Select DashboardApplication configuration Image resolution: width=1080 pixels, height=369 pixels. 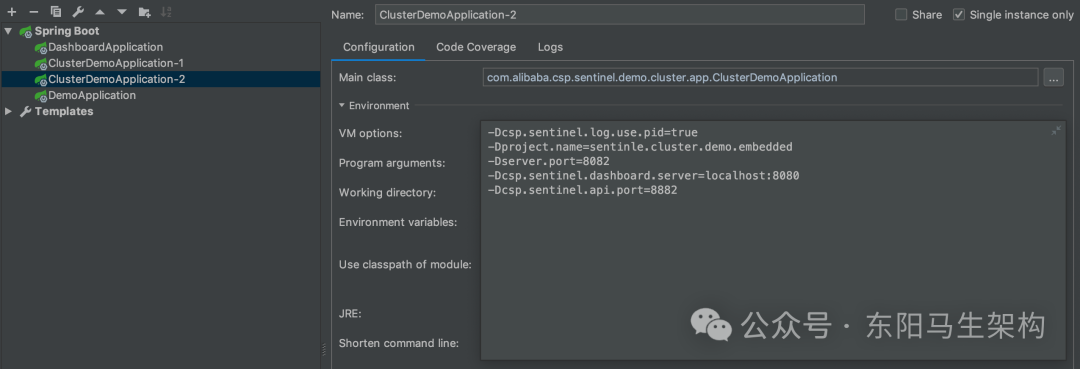click(x=105, y=47)
